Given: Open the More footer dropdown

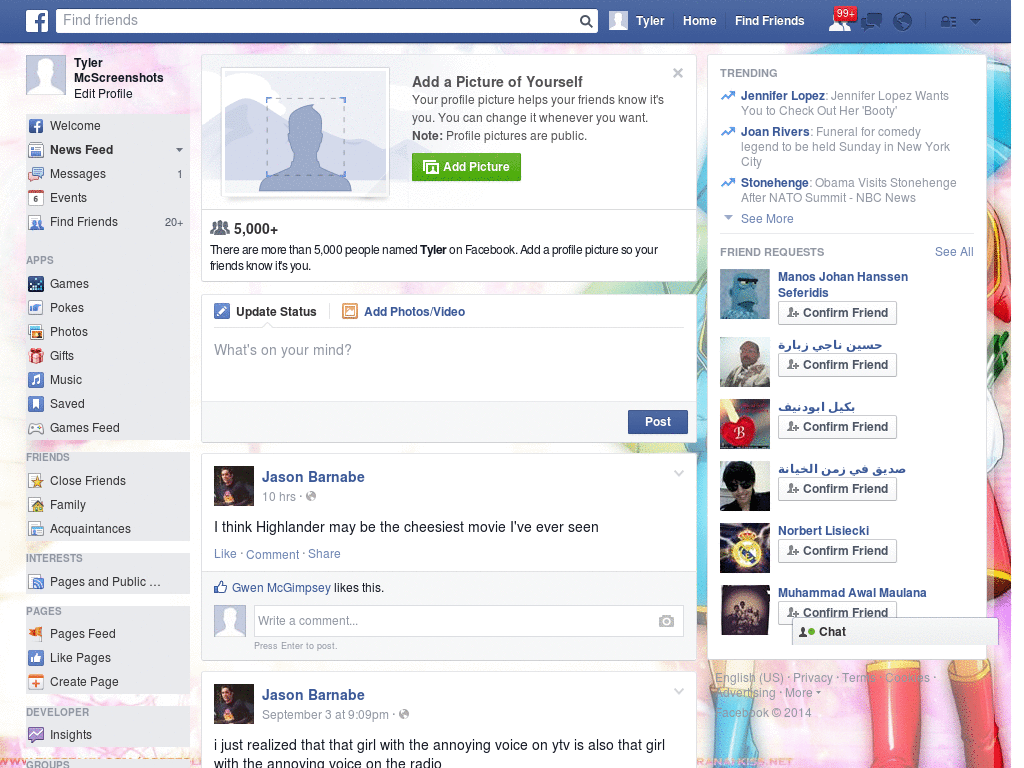Looking at the screenshot, I should (803, 693).
